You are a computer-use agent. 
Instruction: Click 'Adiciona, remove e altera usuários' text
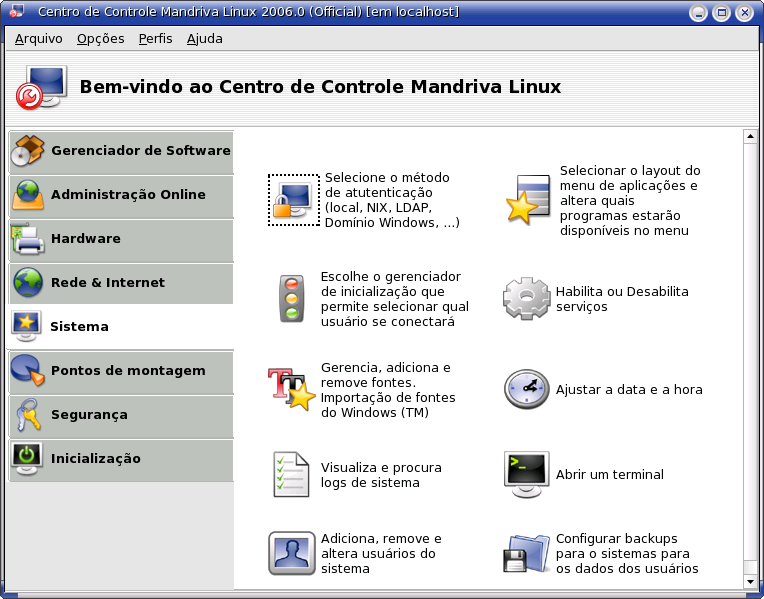tap(381, 553)
